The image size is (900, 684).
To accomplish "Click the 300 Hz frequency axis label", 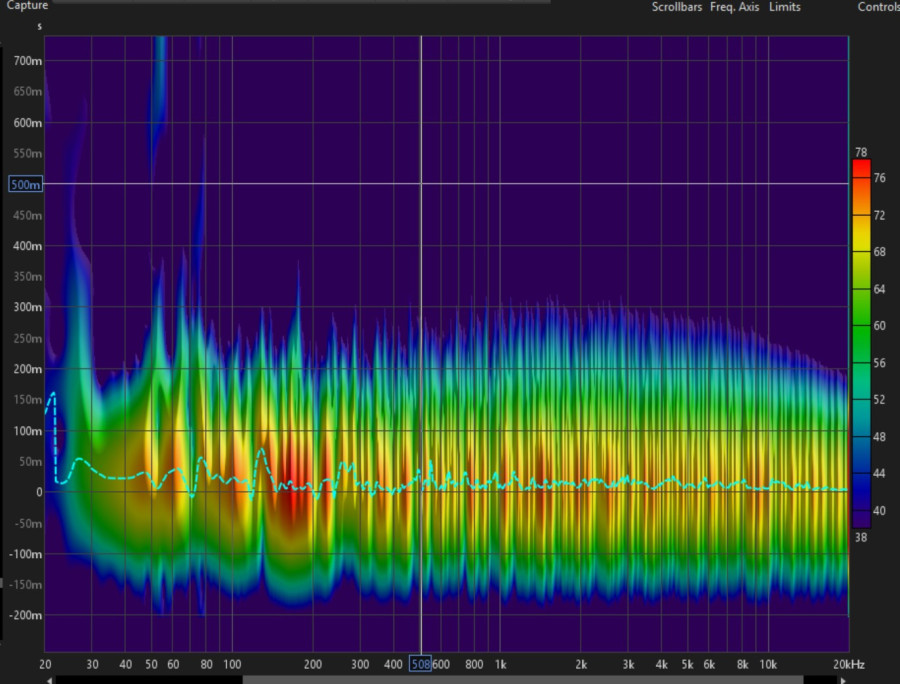I will click(x=360, y=664).
